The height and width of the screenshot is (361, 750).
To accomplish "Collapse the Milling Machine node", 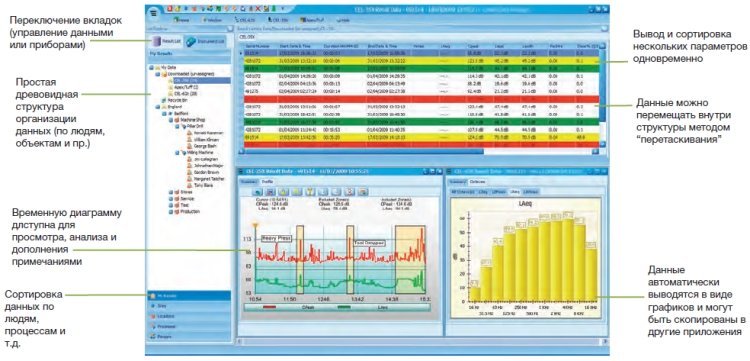I will 177,153.
